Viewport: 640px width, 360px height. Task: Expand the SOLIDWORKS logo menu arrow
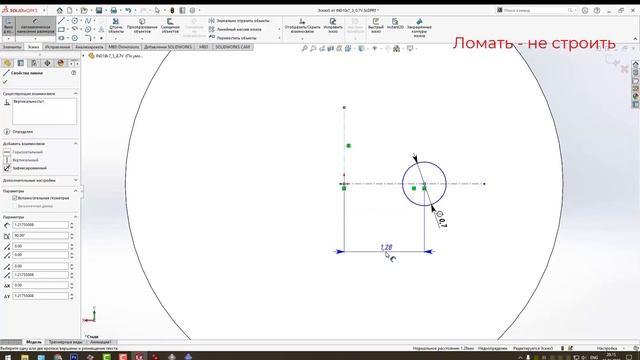pos(44,10)
